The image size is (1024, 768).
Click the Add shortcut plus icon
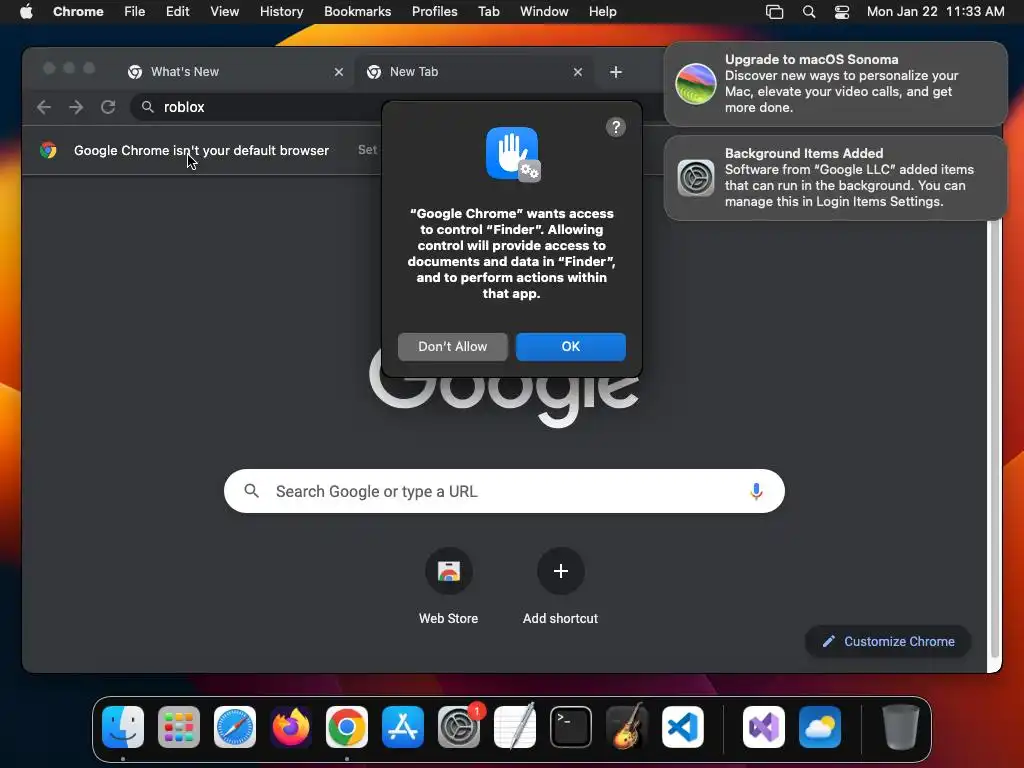click(x=560, y=571)
